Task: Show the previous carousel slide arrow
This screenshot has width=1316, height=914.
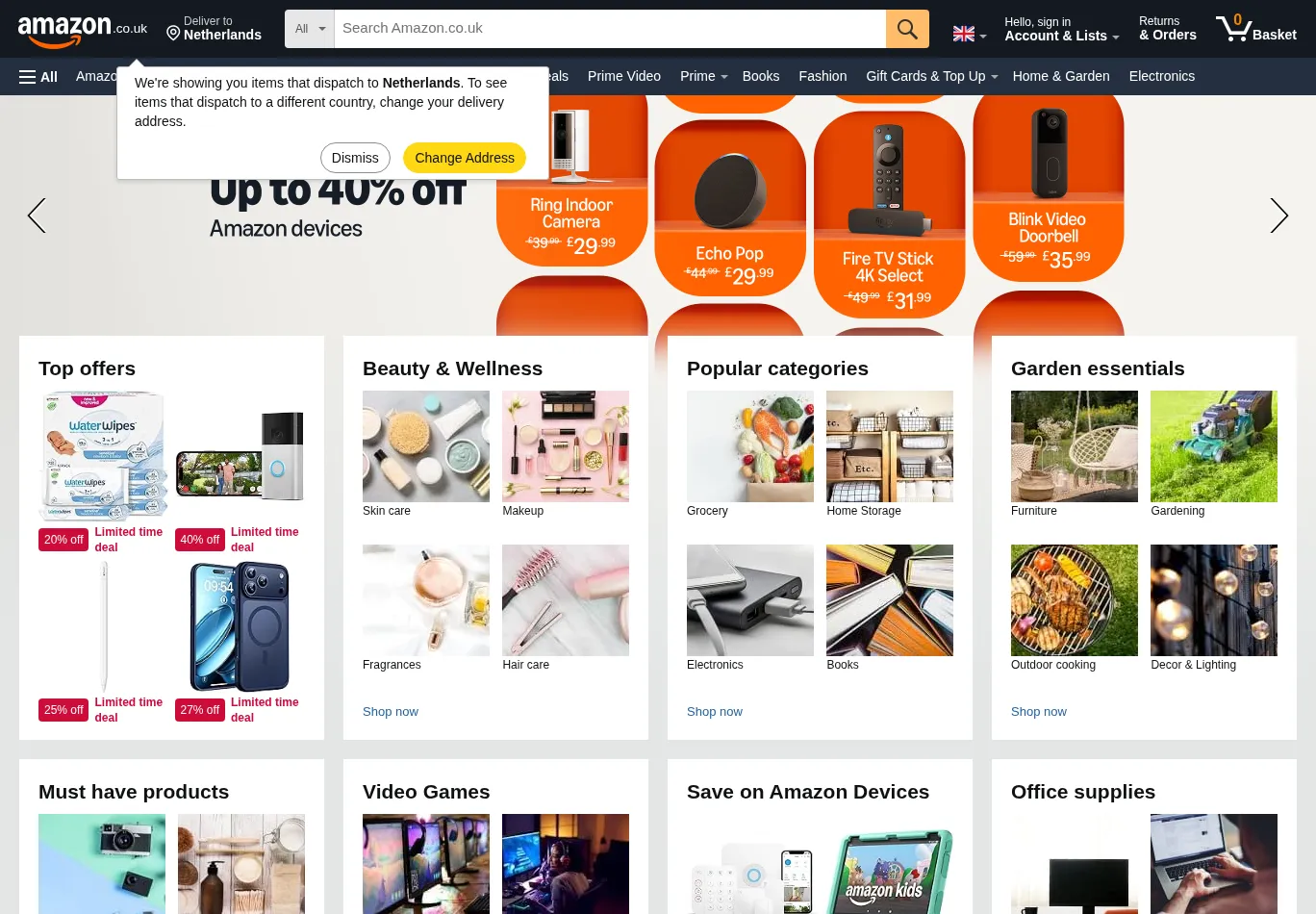Action: (37, 216)
